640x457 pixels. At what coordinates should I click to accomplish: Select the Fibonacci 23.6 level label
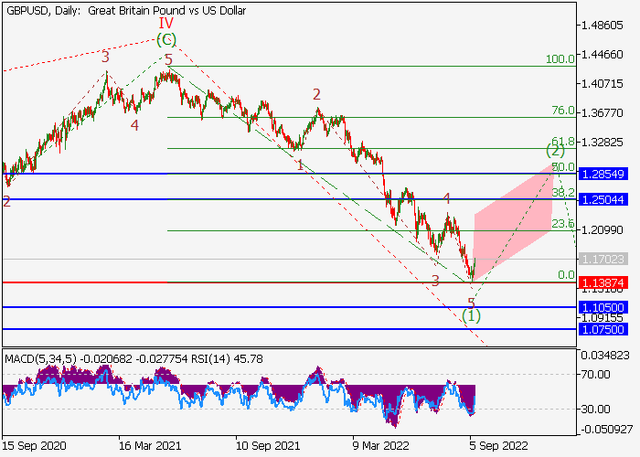[563, 225]
